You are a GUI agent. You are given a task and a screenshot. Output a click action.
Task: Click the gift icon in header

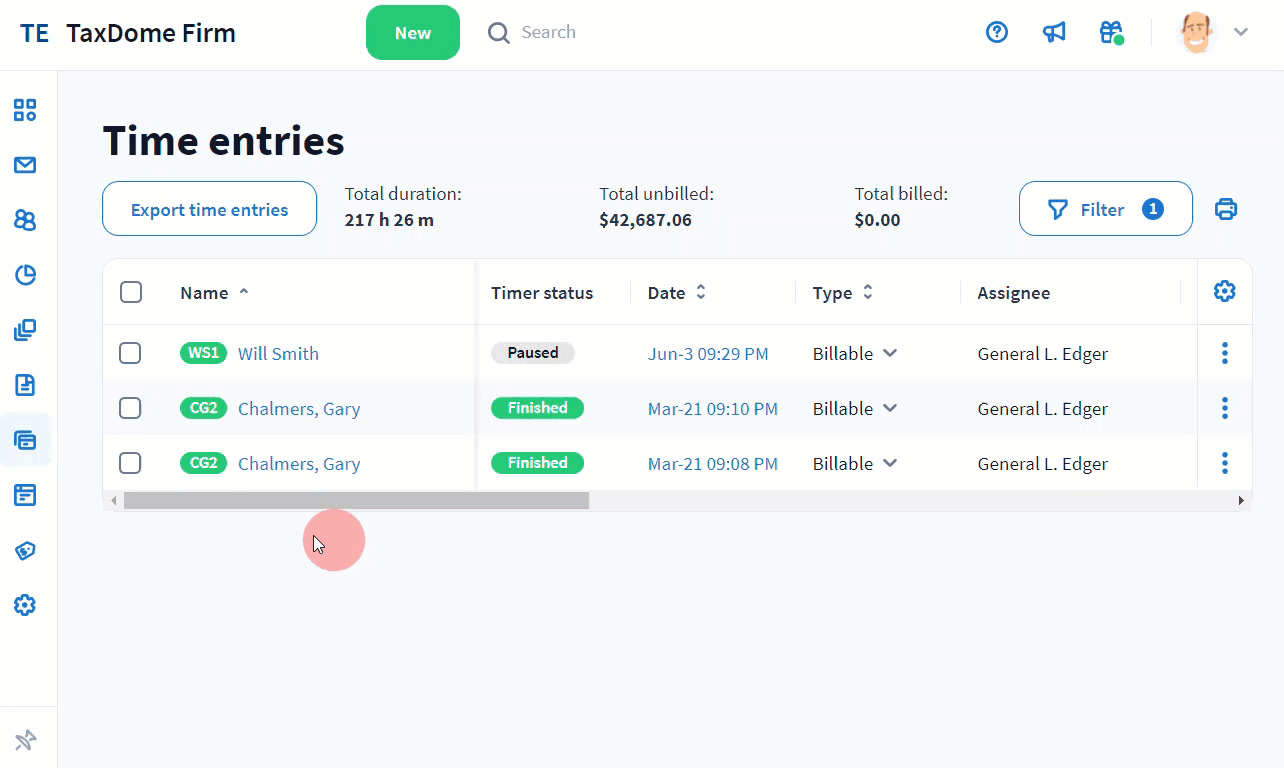(x=1111, y=33)
